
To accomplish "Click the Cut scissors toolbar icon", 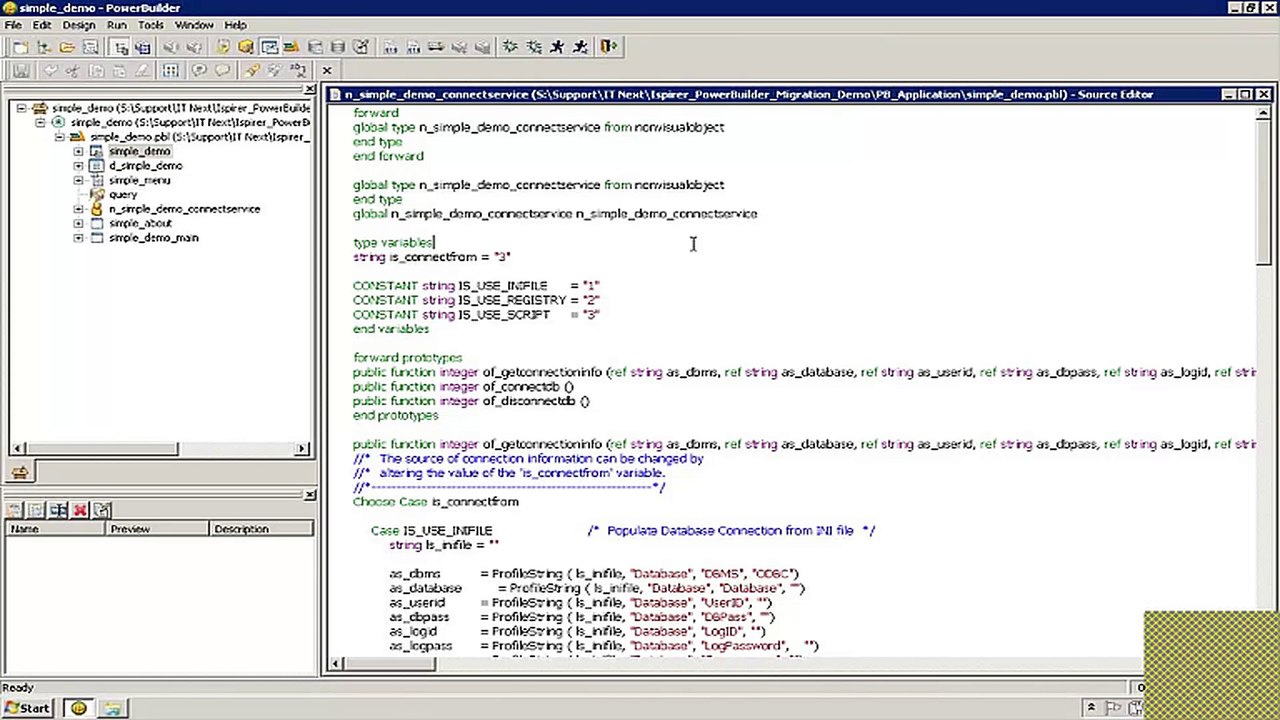I will point(72,71).
